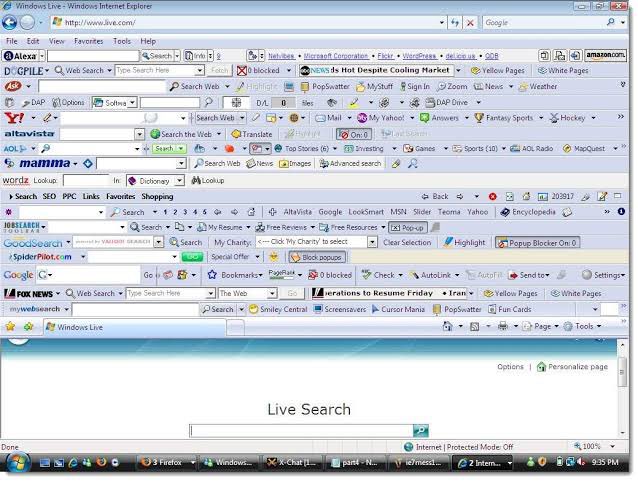Click the Favorites Center star icon
This screenshot has width=638, height=481.
10,326
